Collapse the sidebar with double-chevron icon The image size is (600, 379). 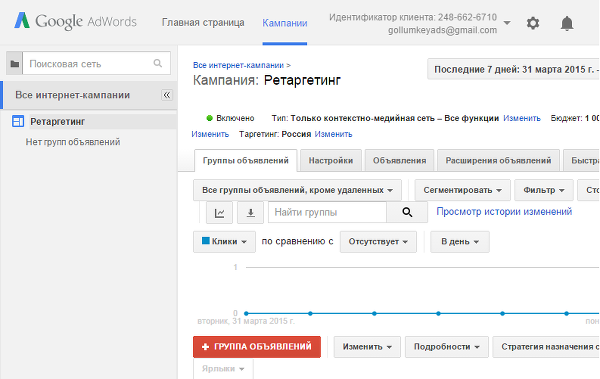pos(166,95)
